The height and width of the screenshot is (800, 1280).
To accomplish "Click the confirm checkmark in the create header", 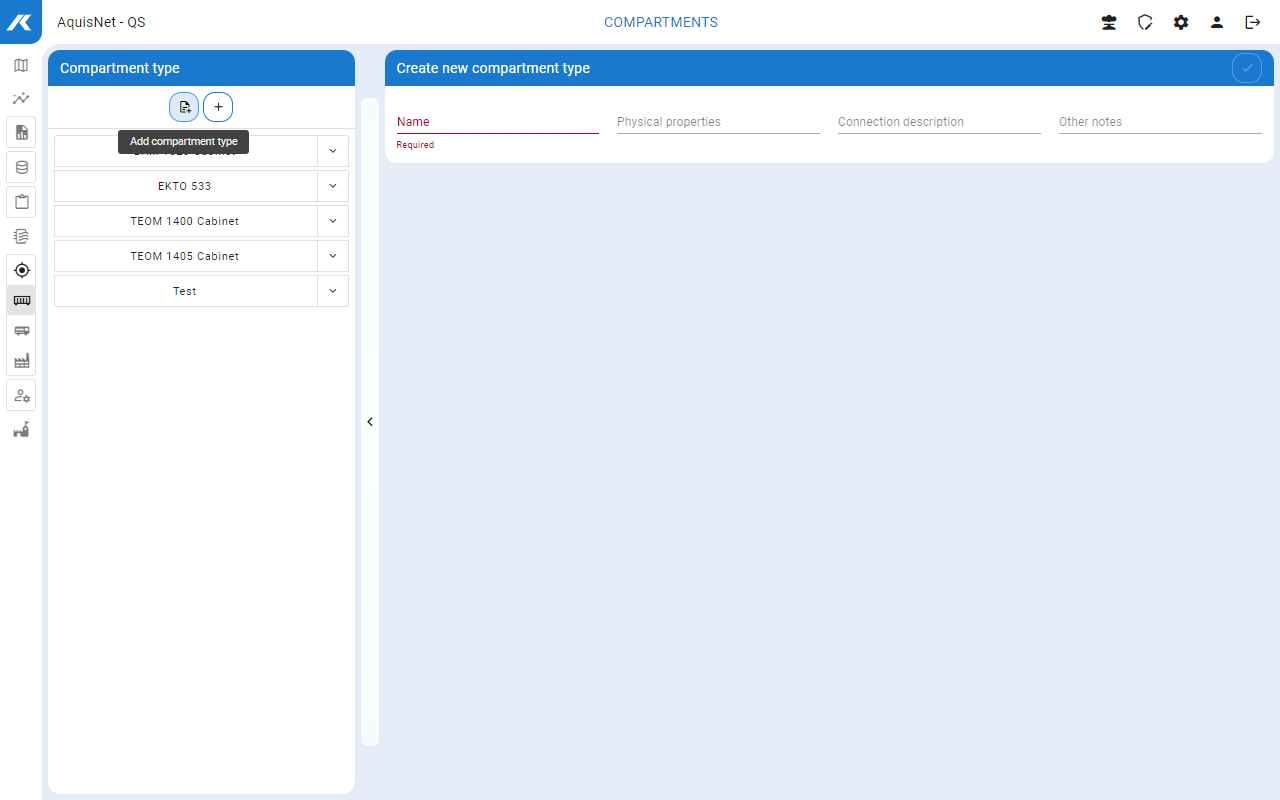I will click(1246, 68).
